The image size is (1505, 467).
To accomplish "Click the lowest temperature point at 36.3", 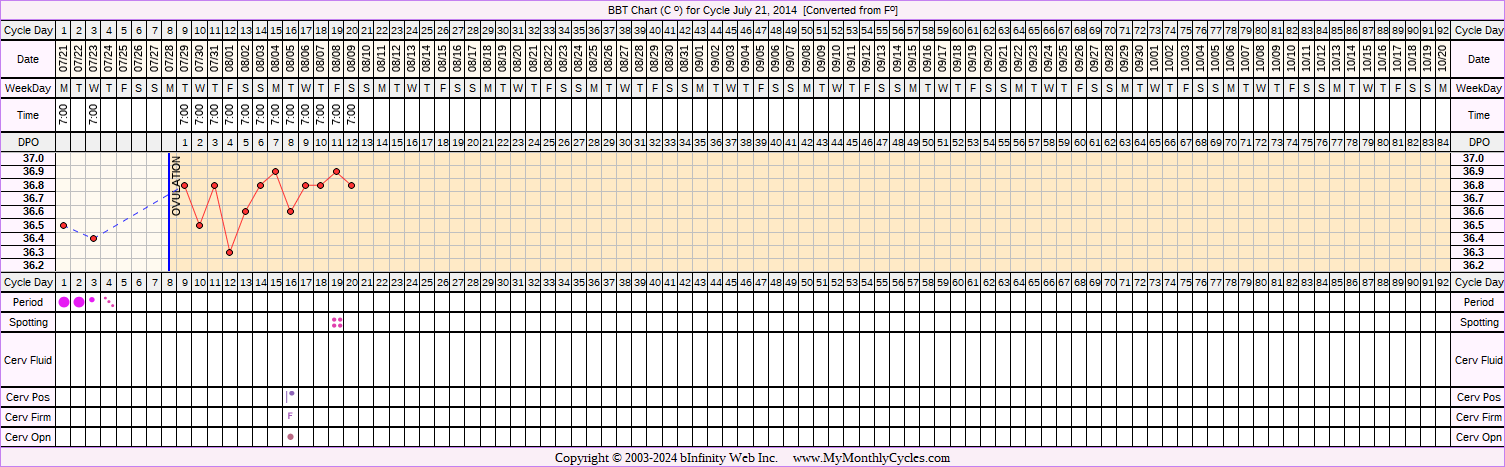I will click(230, 252).
